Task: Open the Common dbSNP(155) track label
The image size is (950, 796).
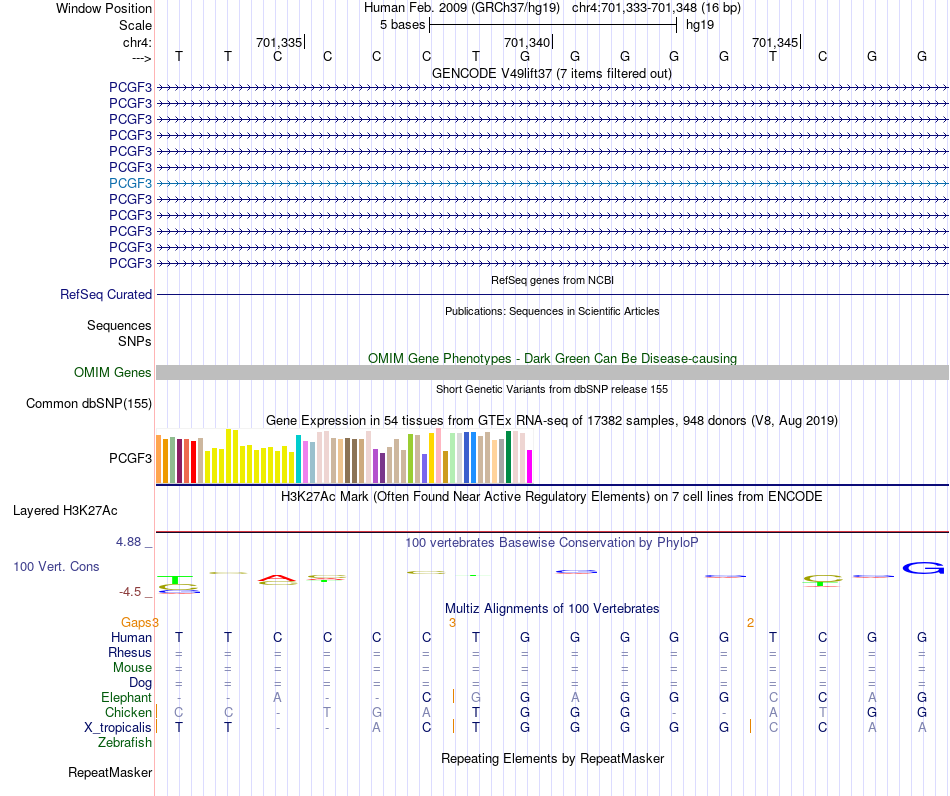Action: coord(89,403)
